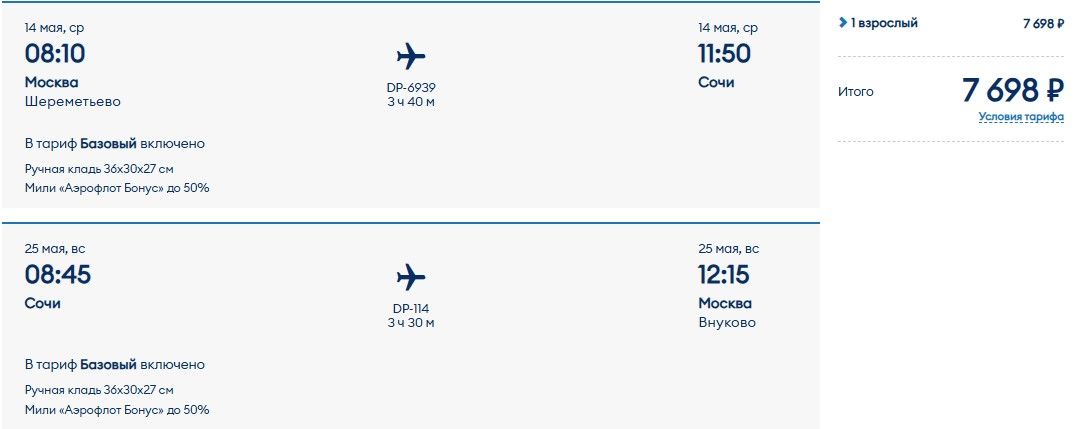Screen dimensions: 1074x429
Task: Click Базовый tariff name in first flight
Action: [x=108, y=144]
